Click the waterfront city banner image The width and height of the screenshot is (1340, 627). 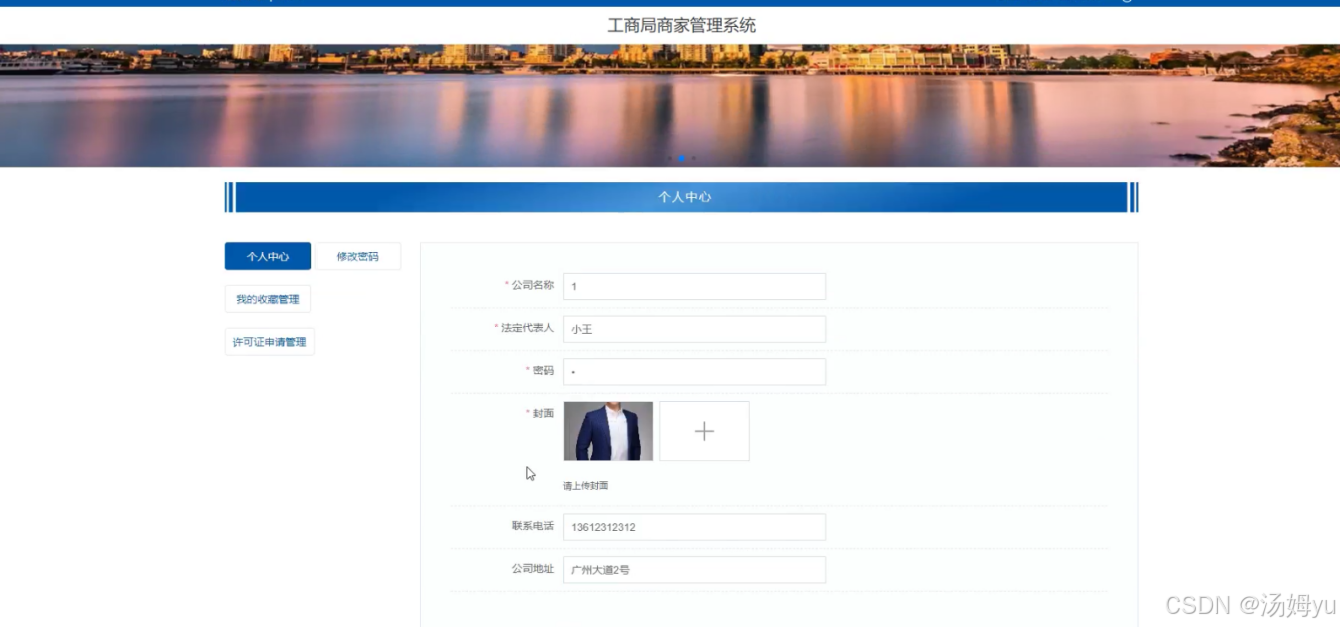pyautogui.click(x=670, y=105)
